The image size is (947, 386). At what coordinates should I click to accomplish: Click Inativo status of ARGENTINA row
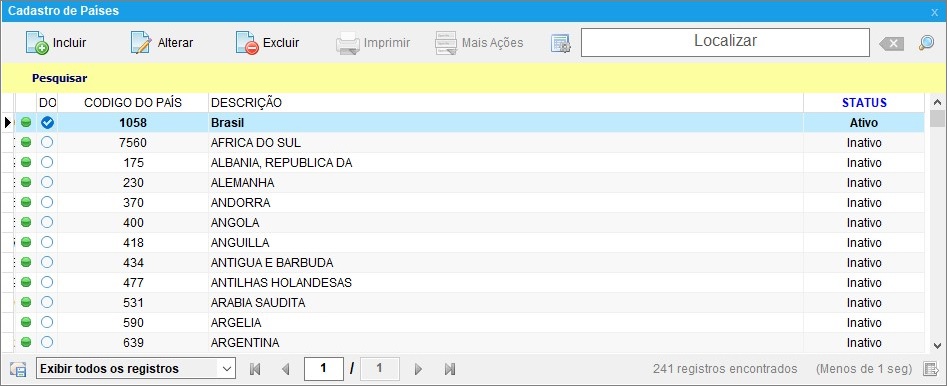click(x=864, y=343)
